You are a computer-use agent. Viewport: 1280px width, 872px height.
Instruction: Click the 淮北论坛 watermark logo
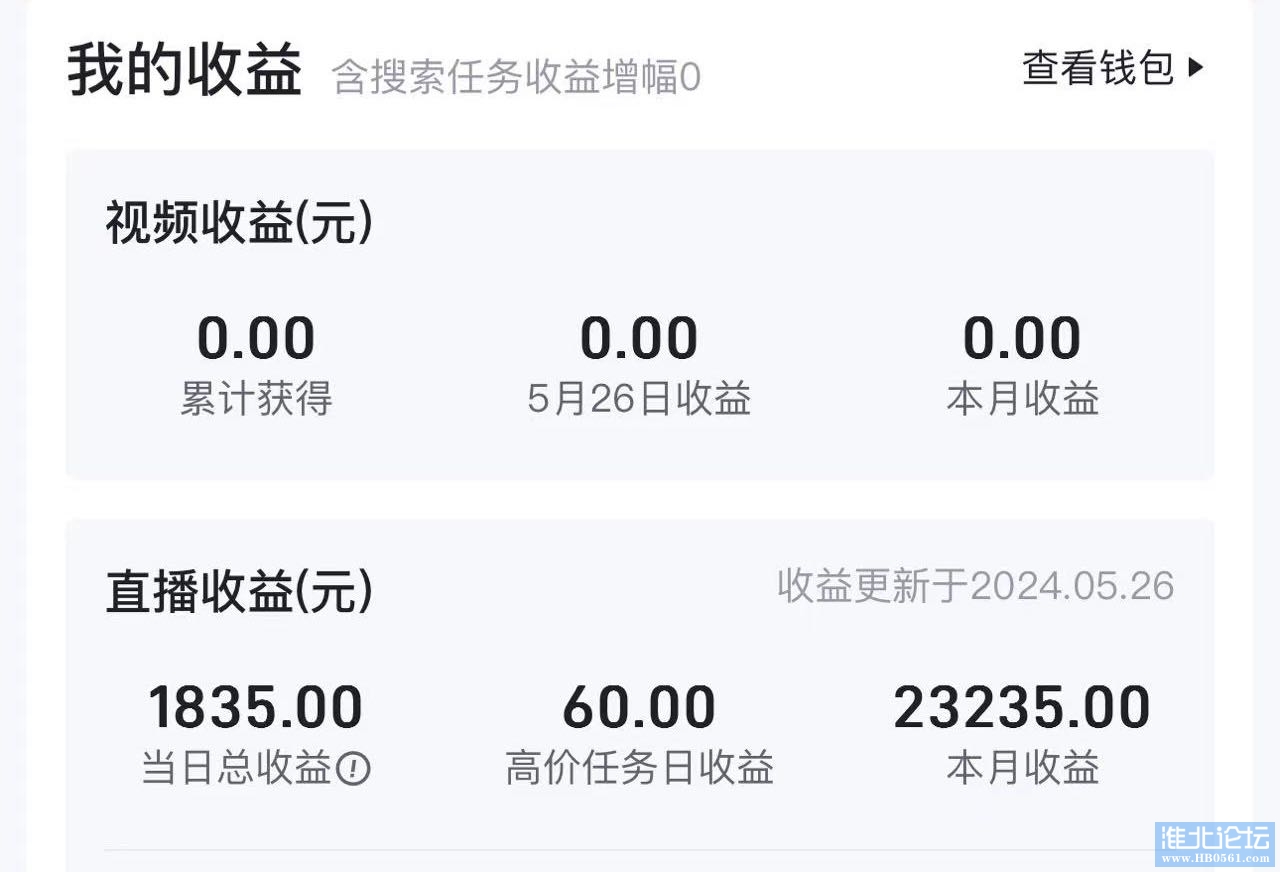click(1215, 844)
